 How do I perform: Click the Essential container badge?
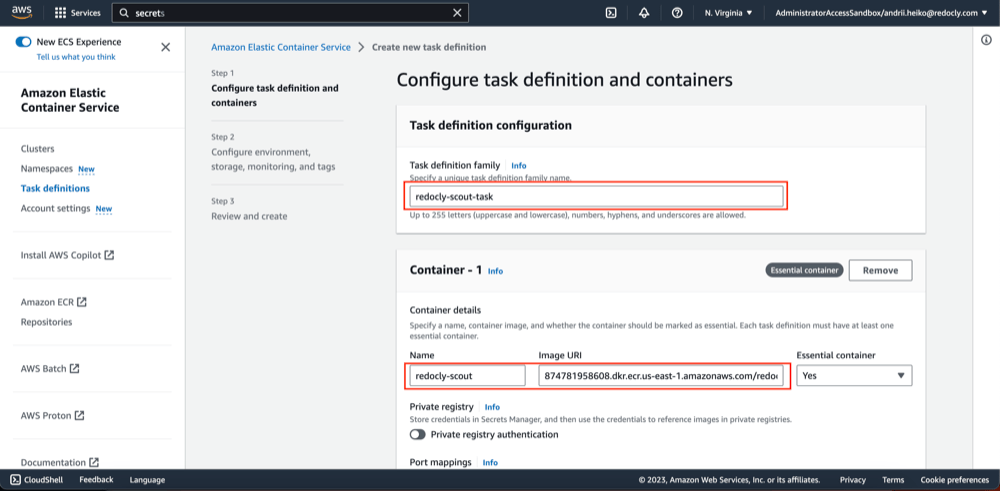(804, 270)
